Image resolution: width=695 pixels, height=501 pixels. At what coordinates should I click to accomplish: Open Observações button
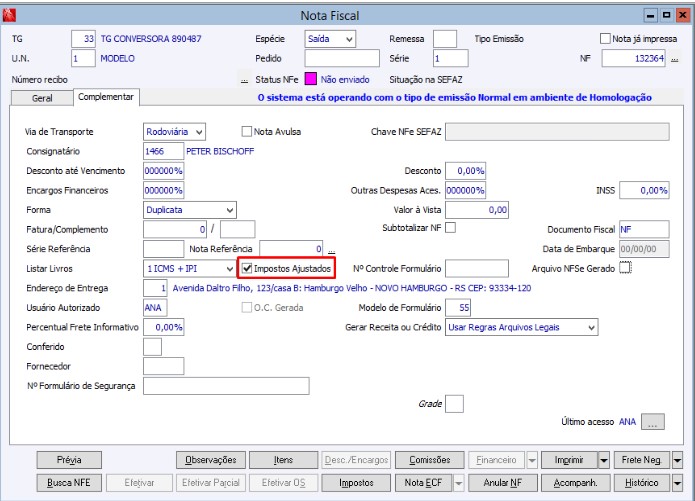tap(211, 460)
